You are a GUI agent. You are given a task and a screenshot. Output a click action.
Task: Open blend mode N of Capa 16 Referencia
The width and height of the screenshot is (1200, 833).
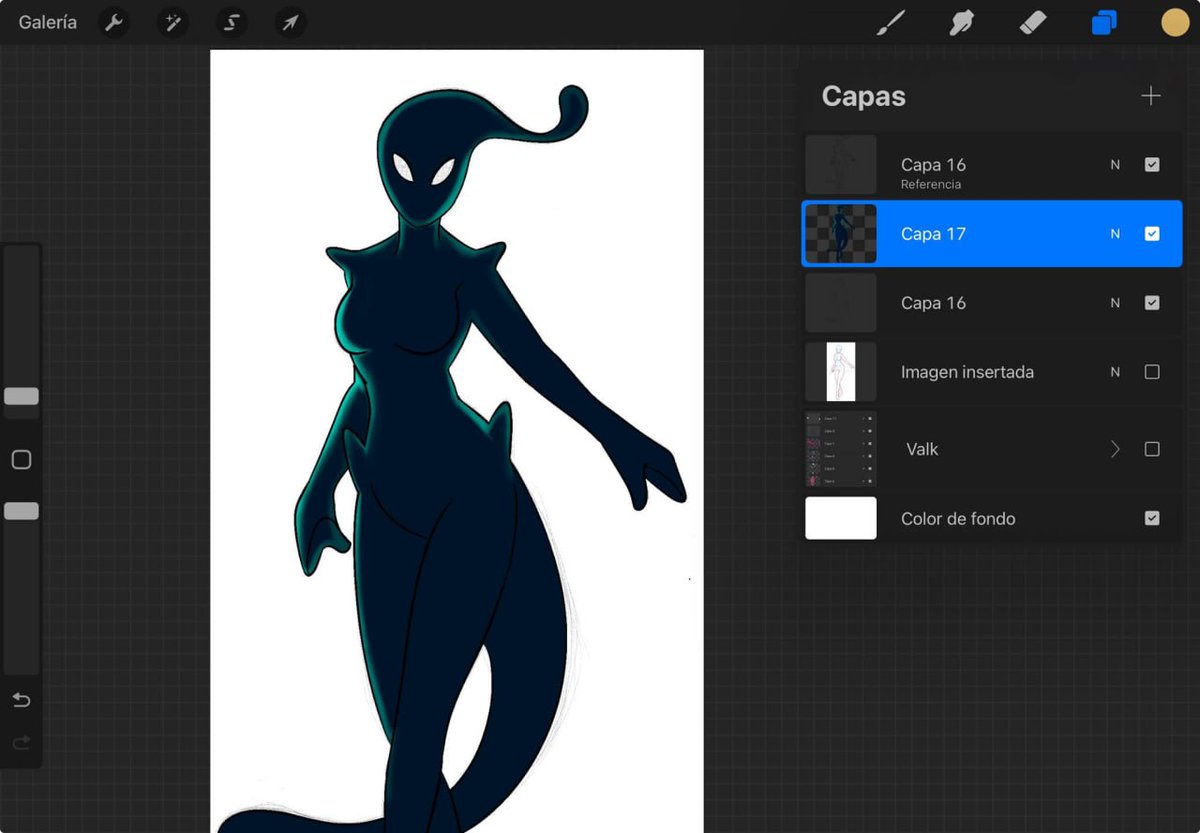1115,165
